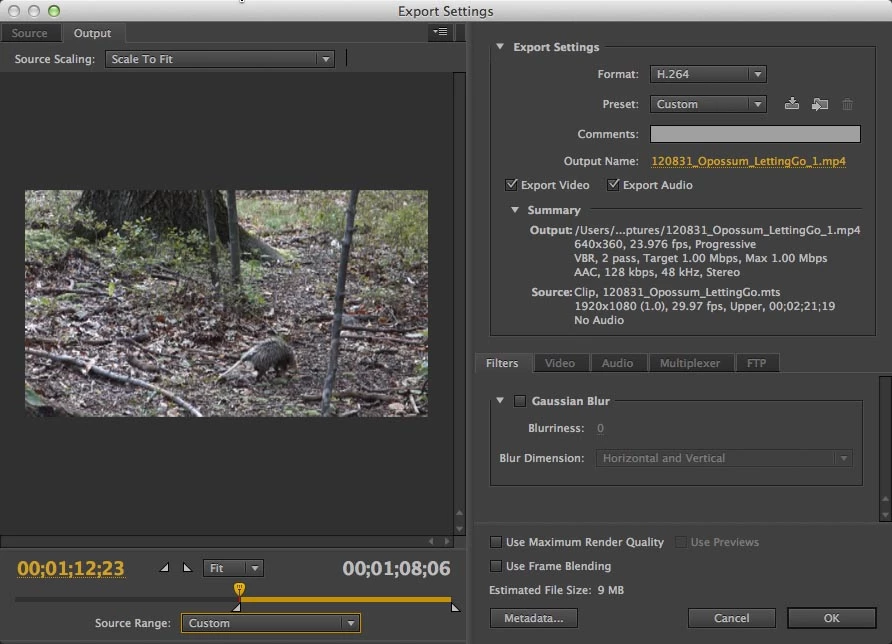Click the Import Preset icon
Image resolution: width=892 pixels, height=644 pixels.
pos(820,104)
